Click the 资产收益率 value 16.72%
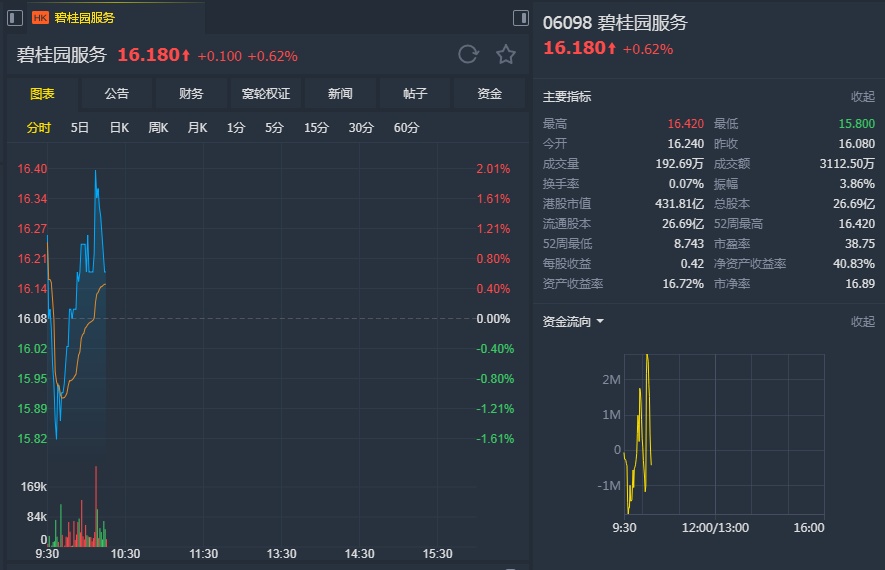 click(683, 284)
